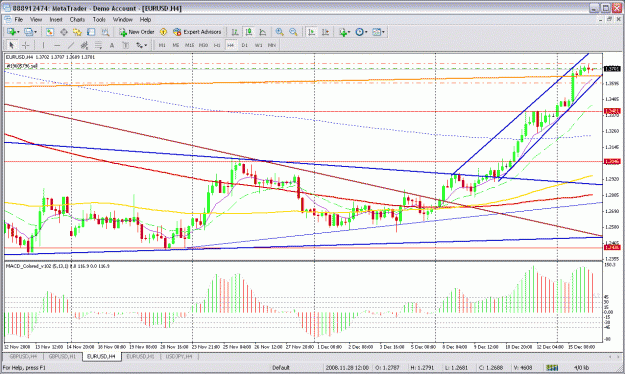The width and height of the screenshot is (625, 374).
Task: Switch to Candlesticks chart mode
Action: point(249,32)
